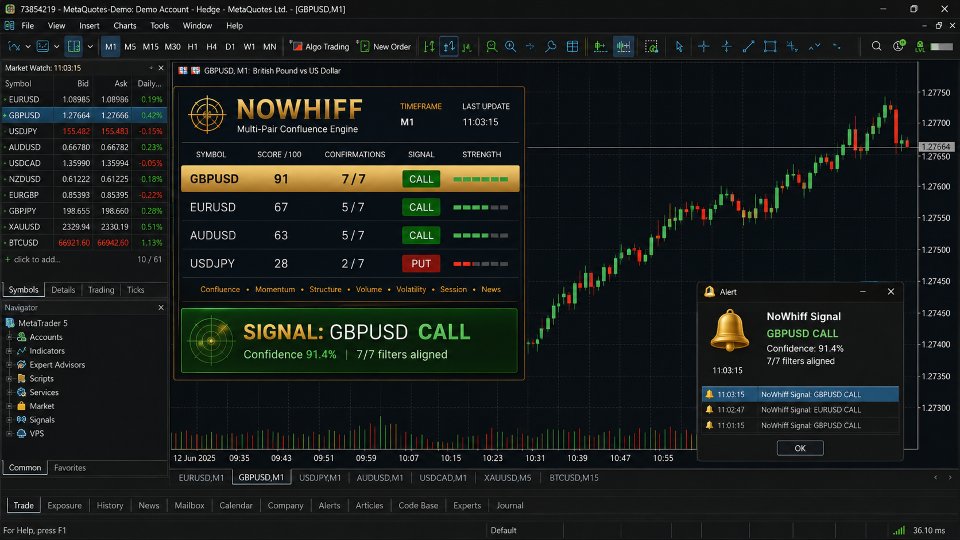Click CALL signal button for AUDUSD
The image size is (960, 540).
click(x=421, y=235)
